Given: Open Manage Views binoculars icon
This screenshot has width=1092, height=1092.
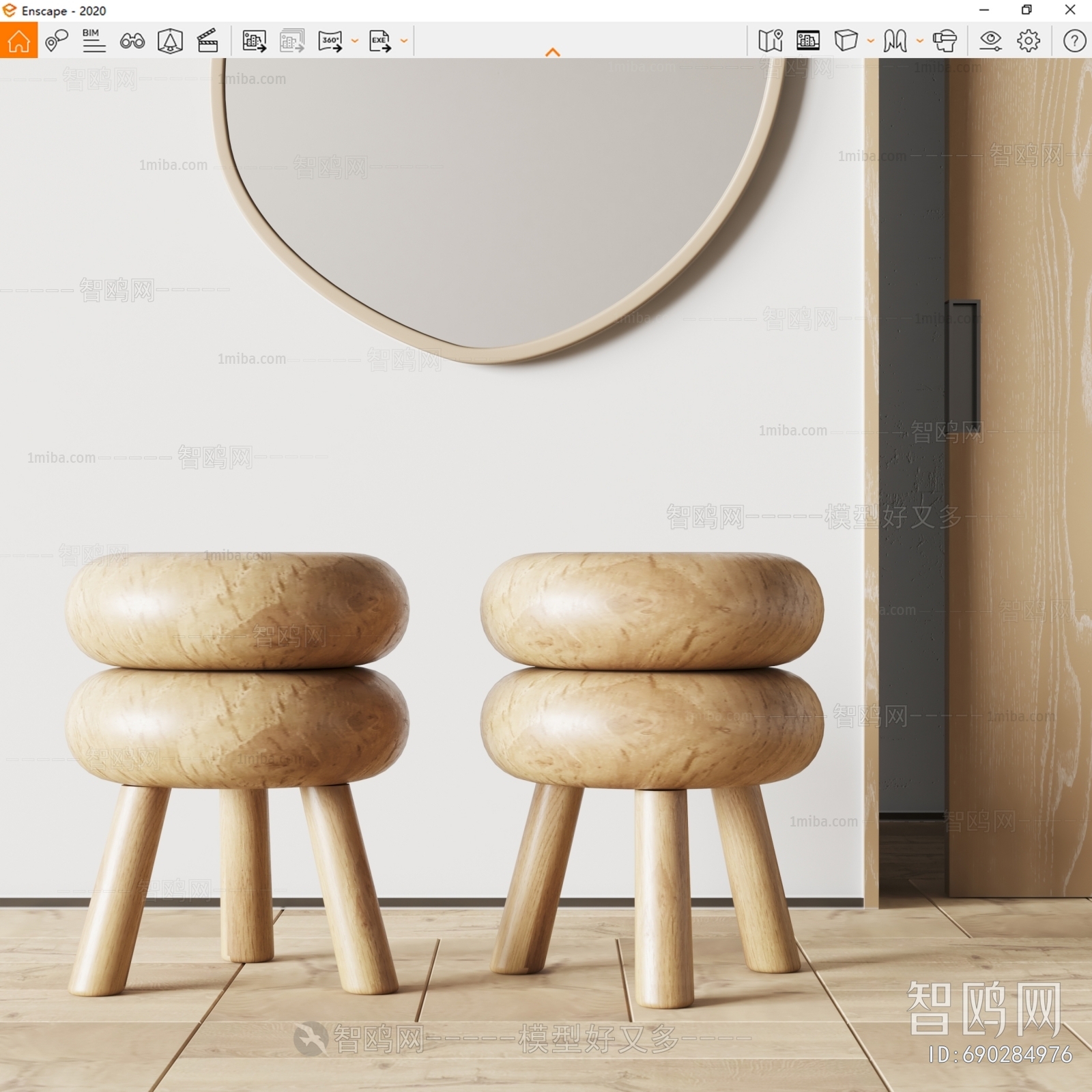Looking at the screenshot, I should pos(132,41).
